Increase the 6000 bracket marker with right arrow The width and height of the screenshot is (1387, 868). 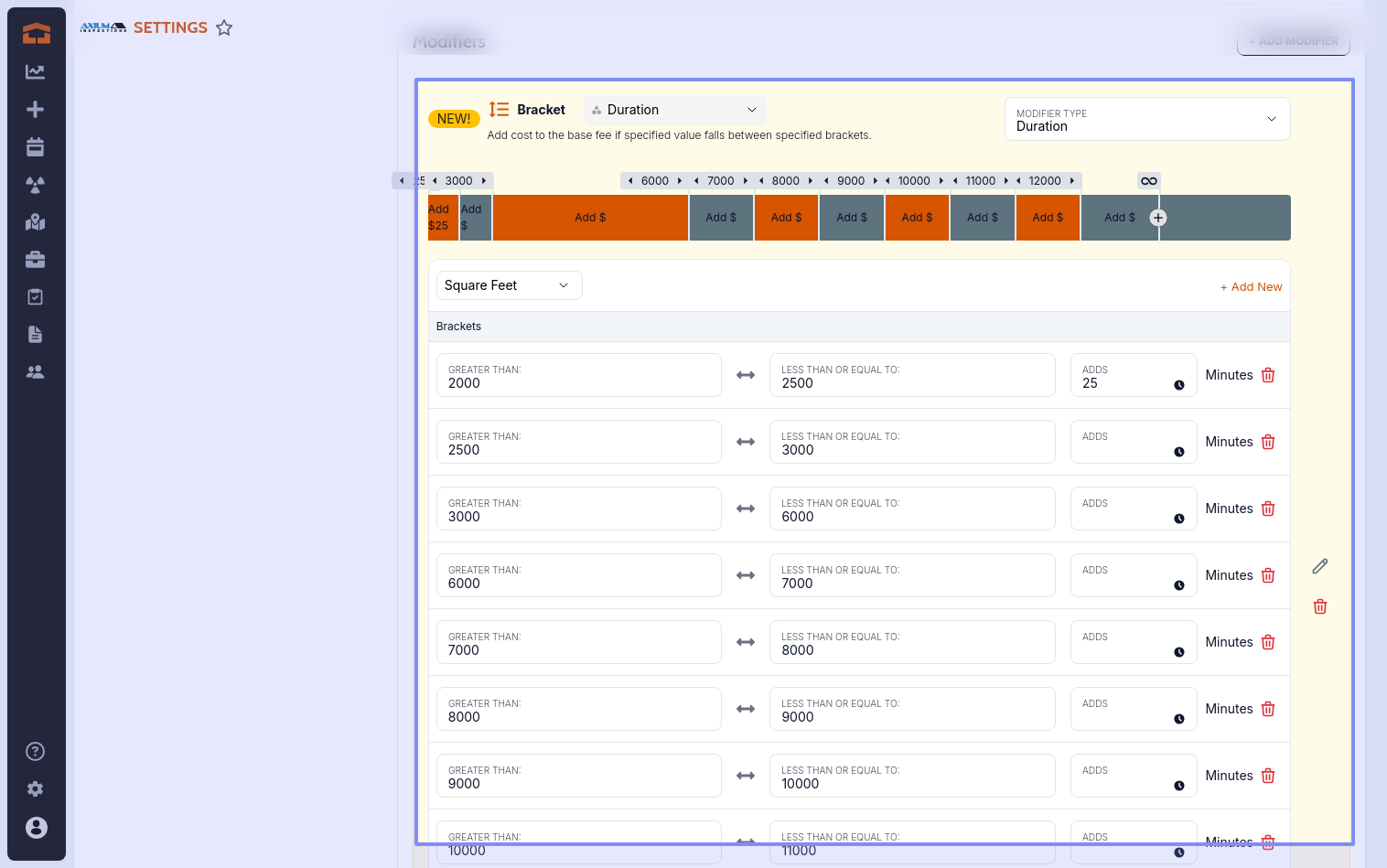click(x=680, y=181)
